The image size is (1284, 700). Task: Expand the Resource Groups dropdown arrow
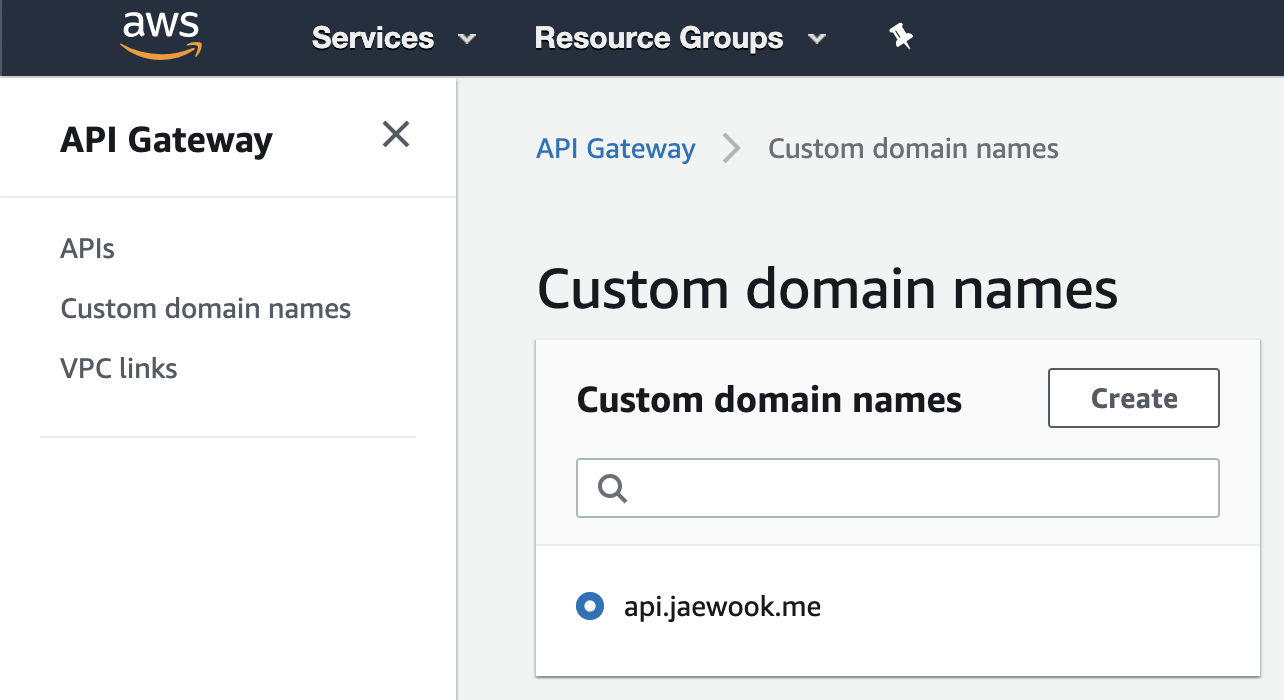coord(817,40)
